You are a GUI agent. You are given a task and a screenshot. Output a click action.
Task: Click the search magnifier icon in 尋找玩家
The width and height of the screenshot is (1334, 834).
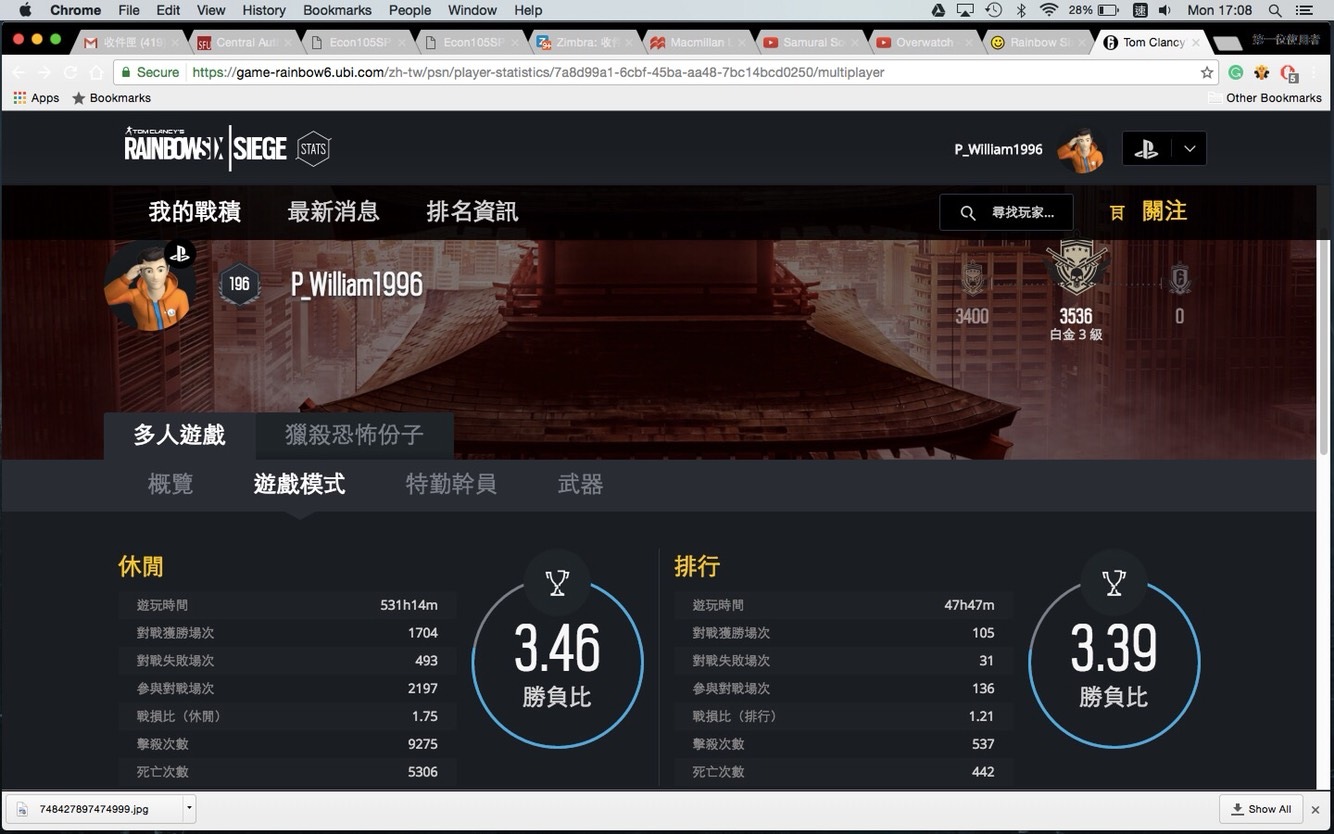pyautogui.click(x=967, y=213)
